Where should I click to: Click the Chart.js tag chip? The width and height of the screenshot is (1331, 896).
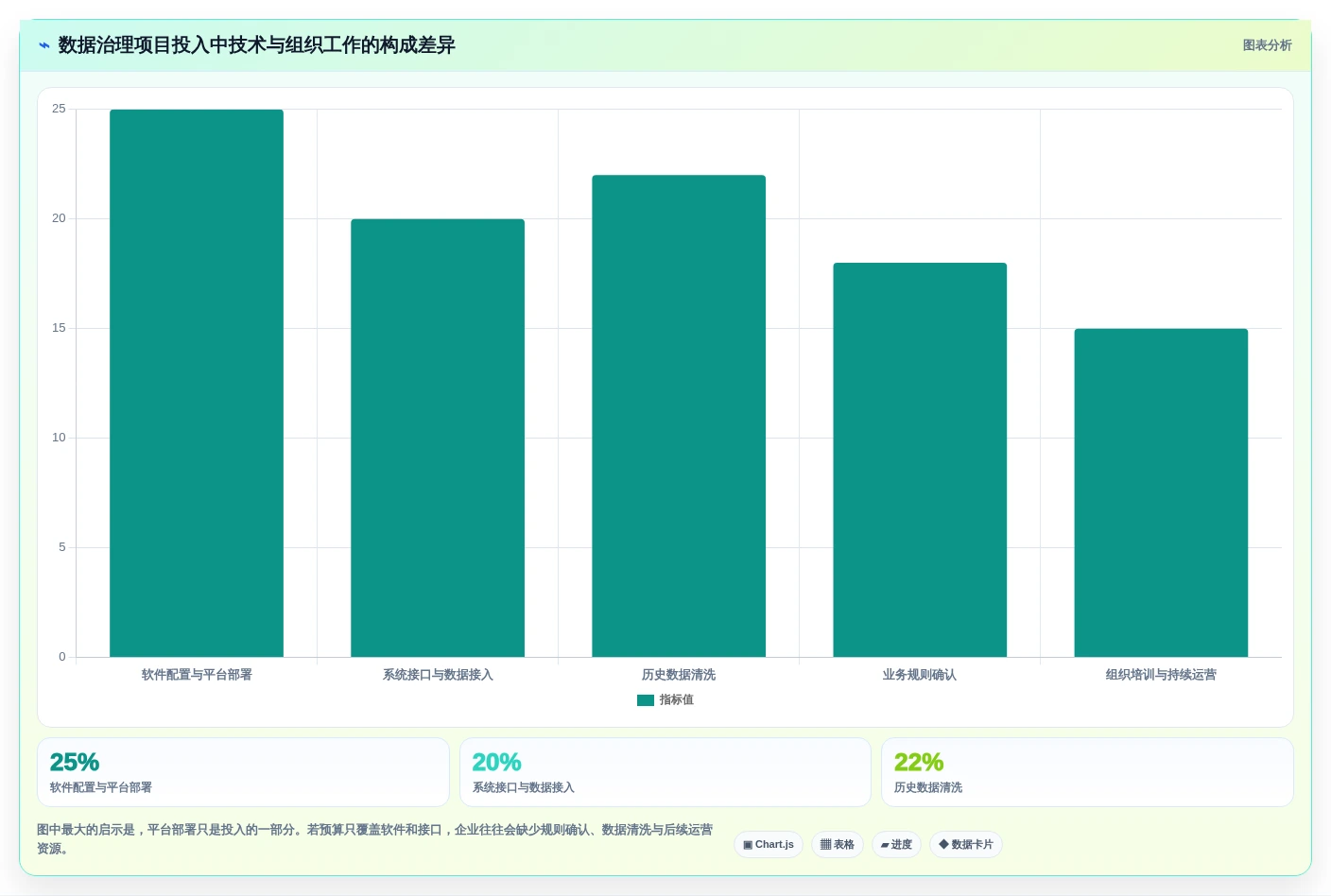(x=769, y=845)
